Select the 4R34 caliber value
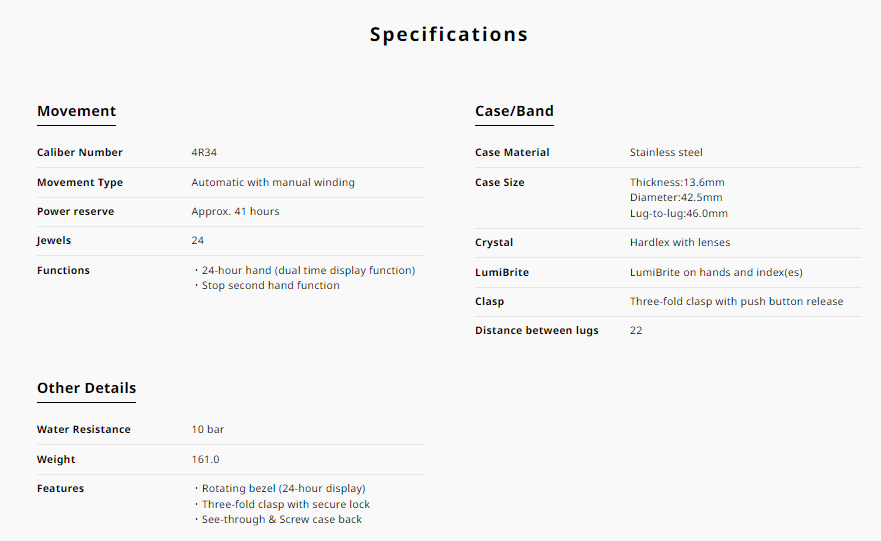Viewport: 881px width, 541px height. click(x=205, y=153)
